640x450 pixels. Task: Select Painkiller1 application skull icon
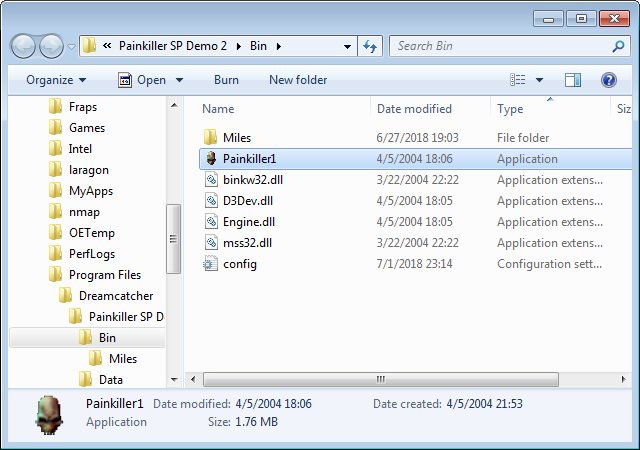click(x=211, y=158)
